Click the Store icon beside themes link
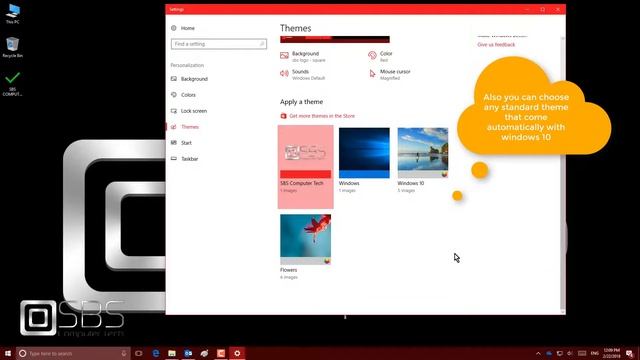Image resolution: width=640 pixels, height=360 pixels. click(284, 116)
